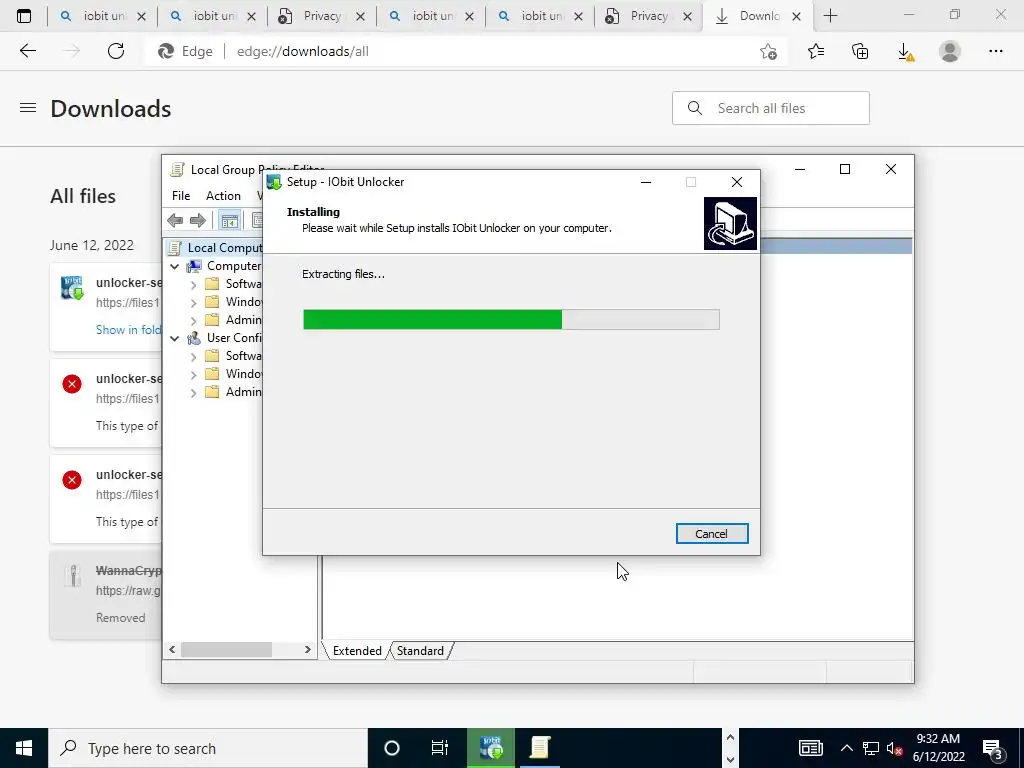
Task: Switch to the Standard tab
Action: coord(420,650)
